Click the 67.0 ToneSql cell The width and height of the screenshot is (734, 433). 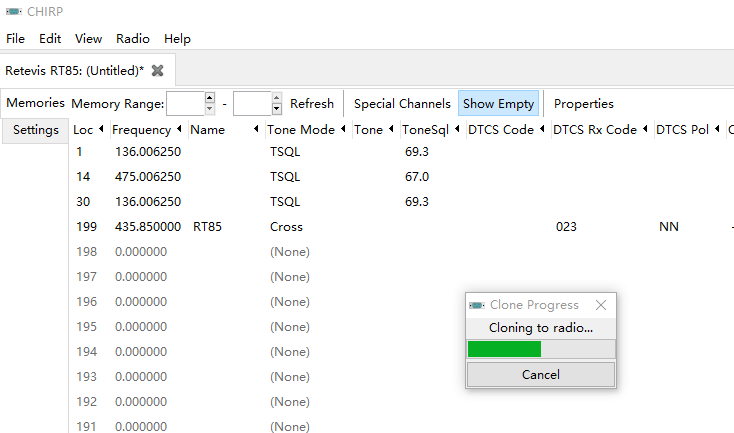(417, 177)
